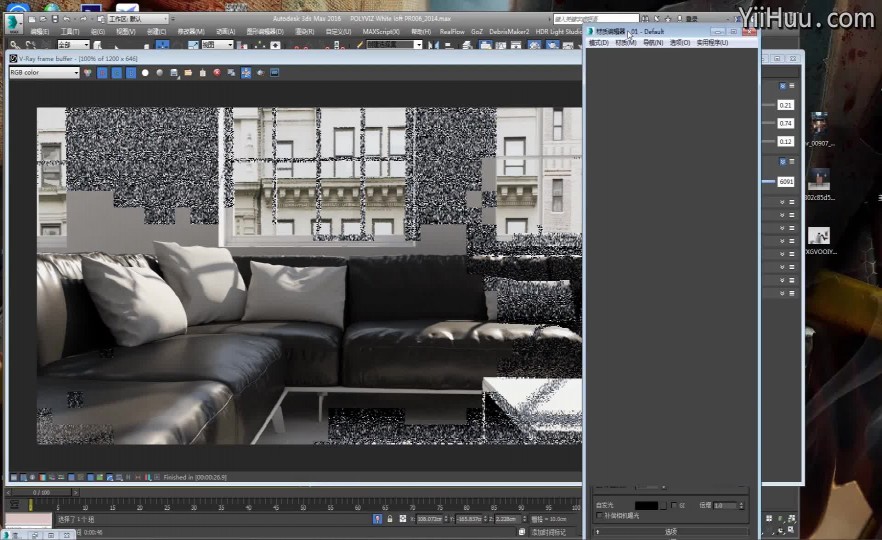Image resolution: width=882 pixels, height=540 pixels.
Task: Click the 0.74 value field in back panel
Action: pos(786,123)
